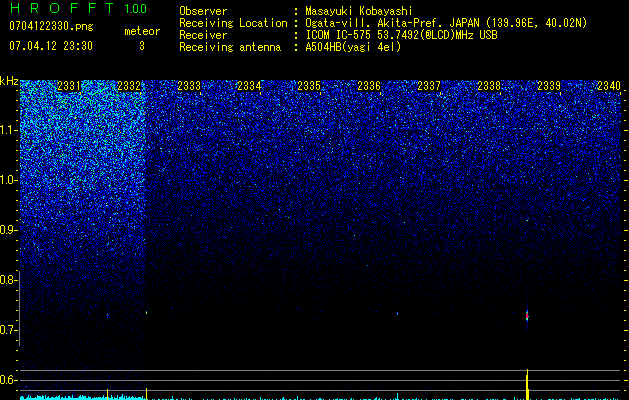Click the 2332 time marker

129,86
